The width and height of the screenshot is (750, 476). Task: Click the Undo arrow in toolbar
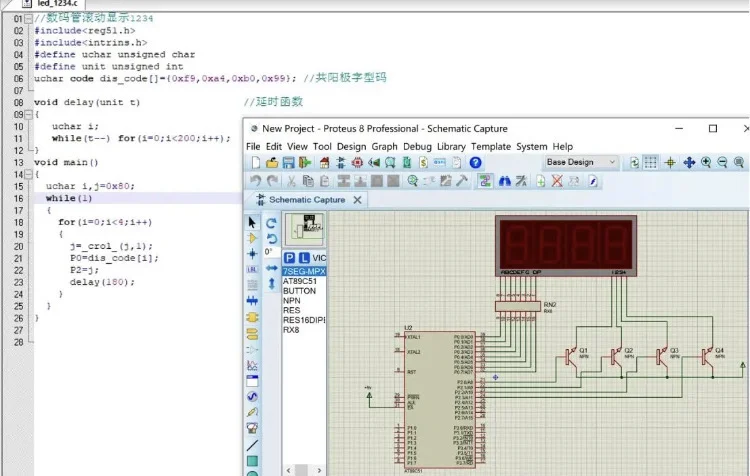point(255,181)
